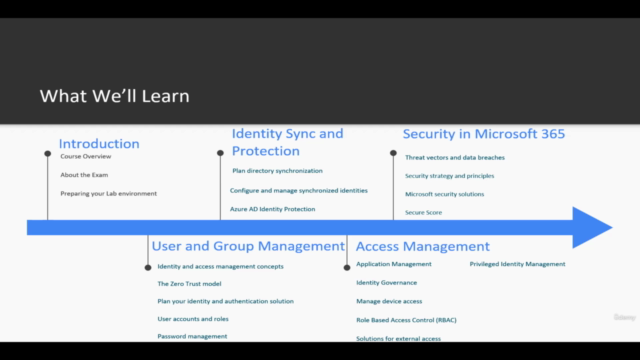The width and height of the screenshot is (640, 360).
Task: Click 'Configure and manage synchronized identities'
Action: coord(299,191)
